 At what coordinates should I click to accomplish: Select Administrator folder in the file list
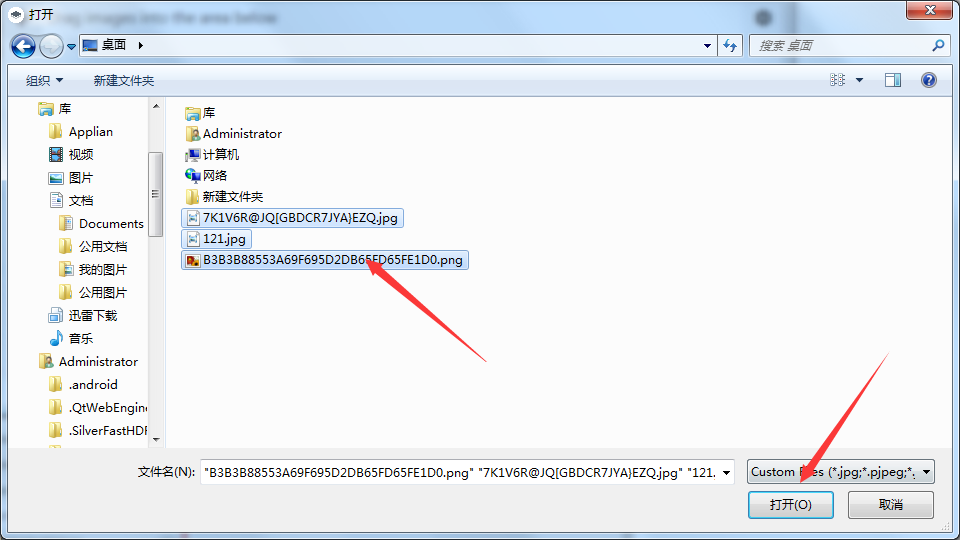coord(233,134)
